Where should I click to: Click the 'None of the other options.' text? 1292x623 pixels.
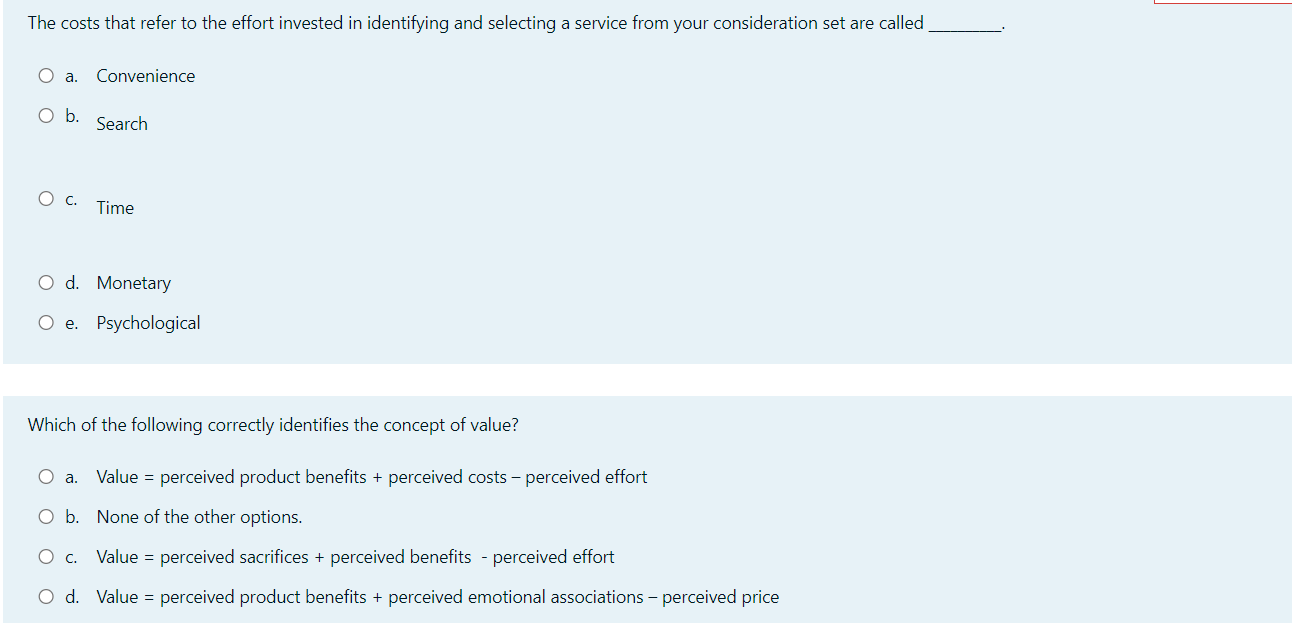(199, 517)
